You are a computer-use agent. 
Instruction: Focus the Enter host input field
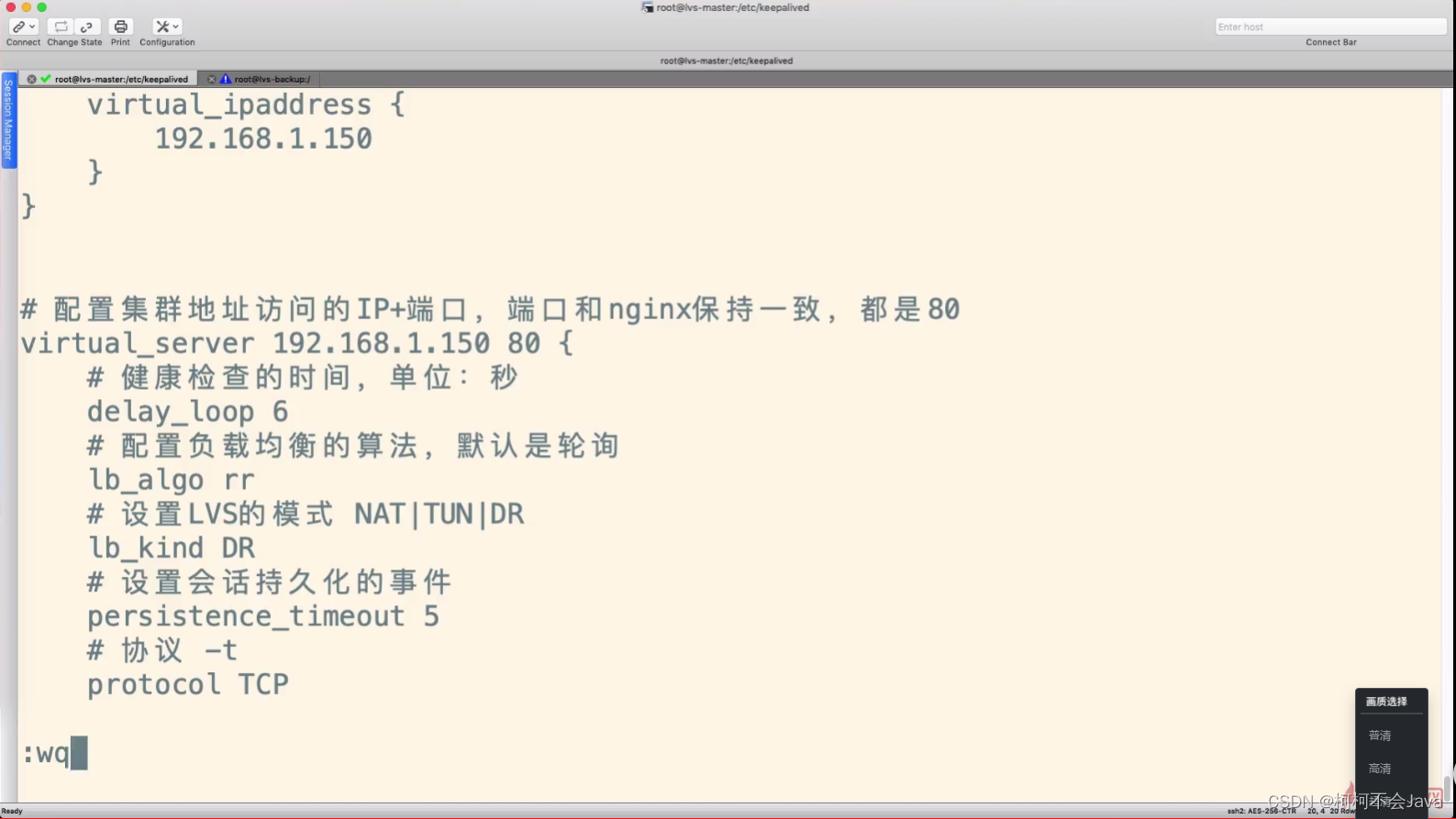1330,27
